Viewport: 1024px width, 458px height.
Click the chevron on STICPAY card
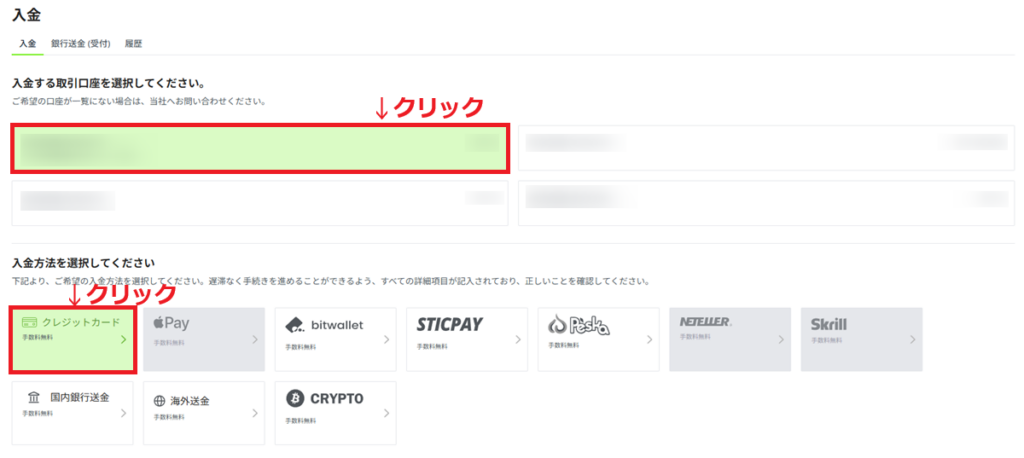tap(518, 340)
